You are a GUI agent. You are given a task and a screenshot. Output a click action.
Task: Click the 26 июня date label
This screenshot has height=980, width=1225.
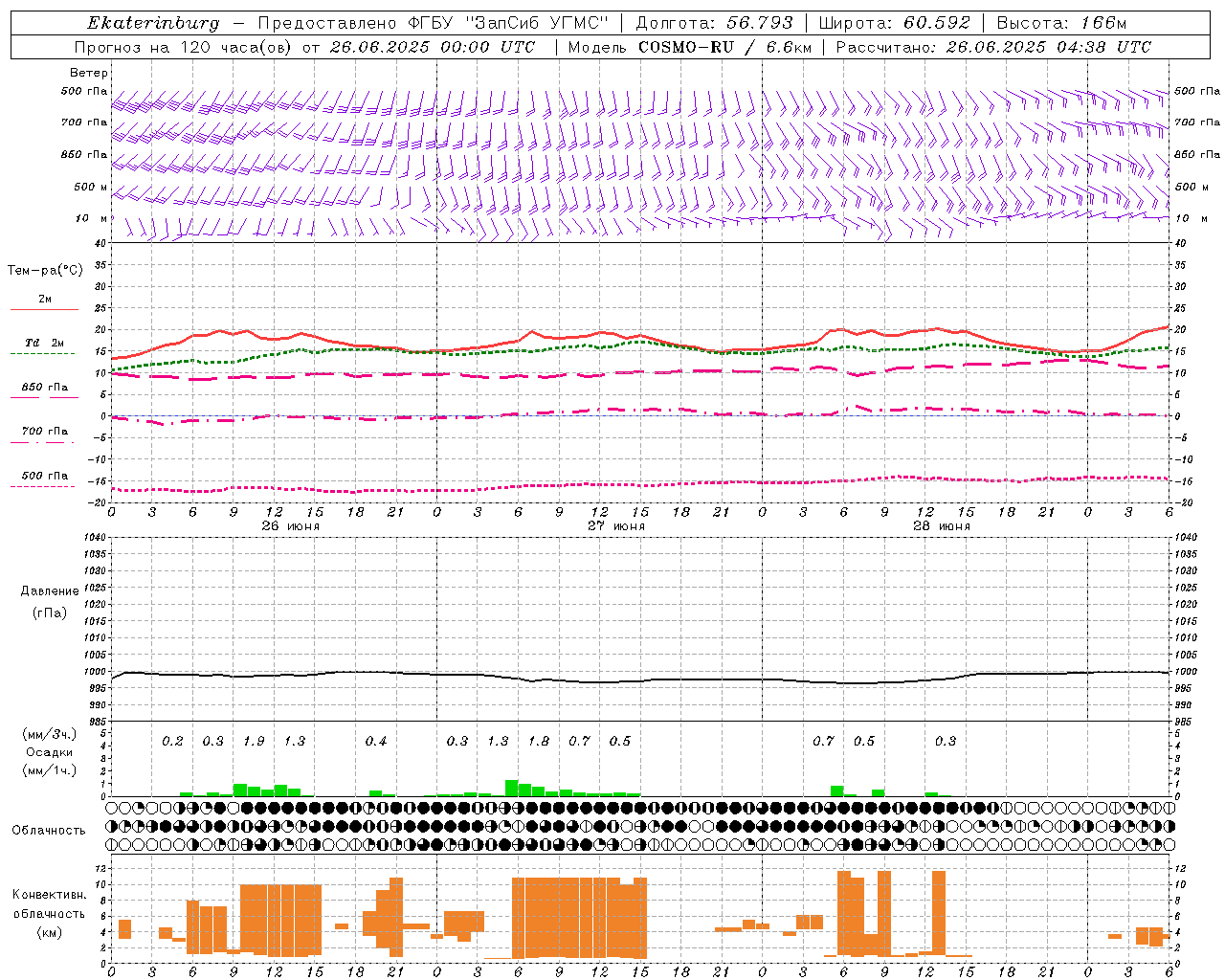(x=291, y=526)
